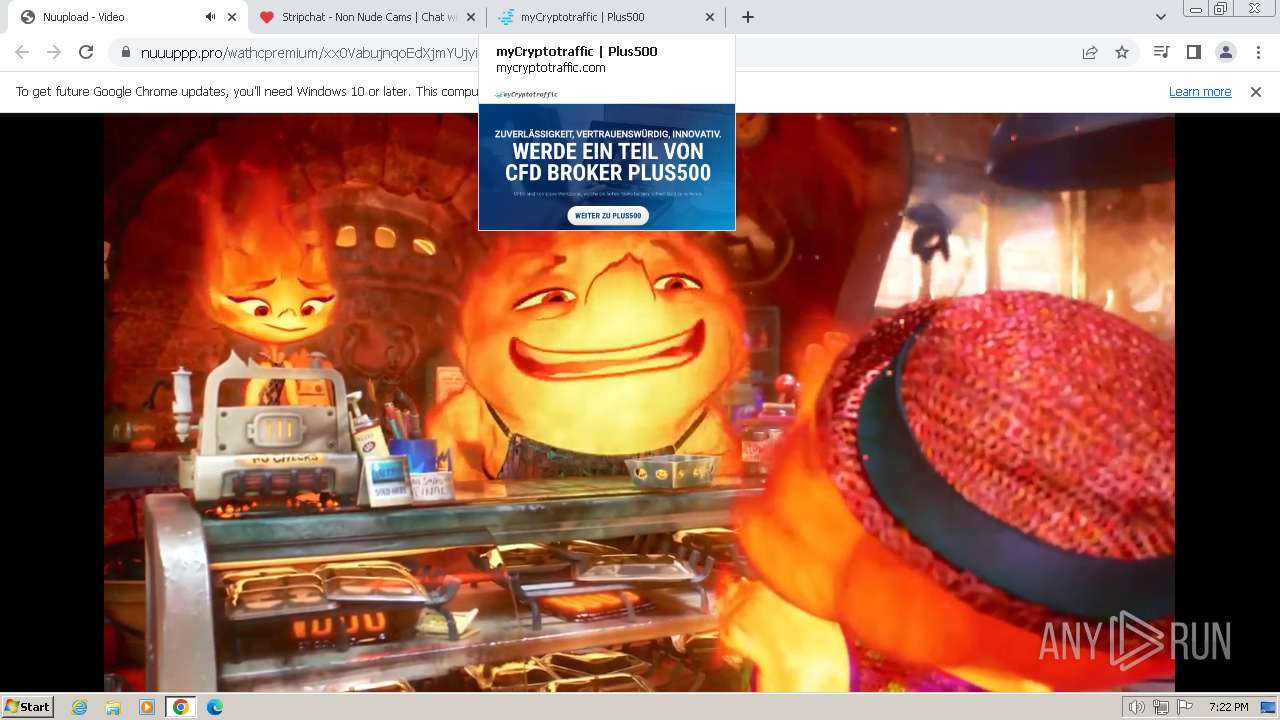Bookmark this tab with the star
1280x720 pixels.
[x=1122, y=53]
